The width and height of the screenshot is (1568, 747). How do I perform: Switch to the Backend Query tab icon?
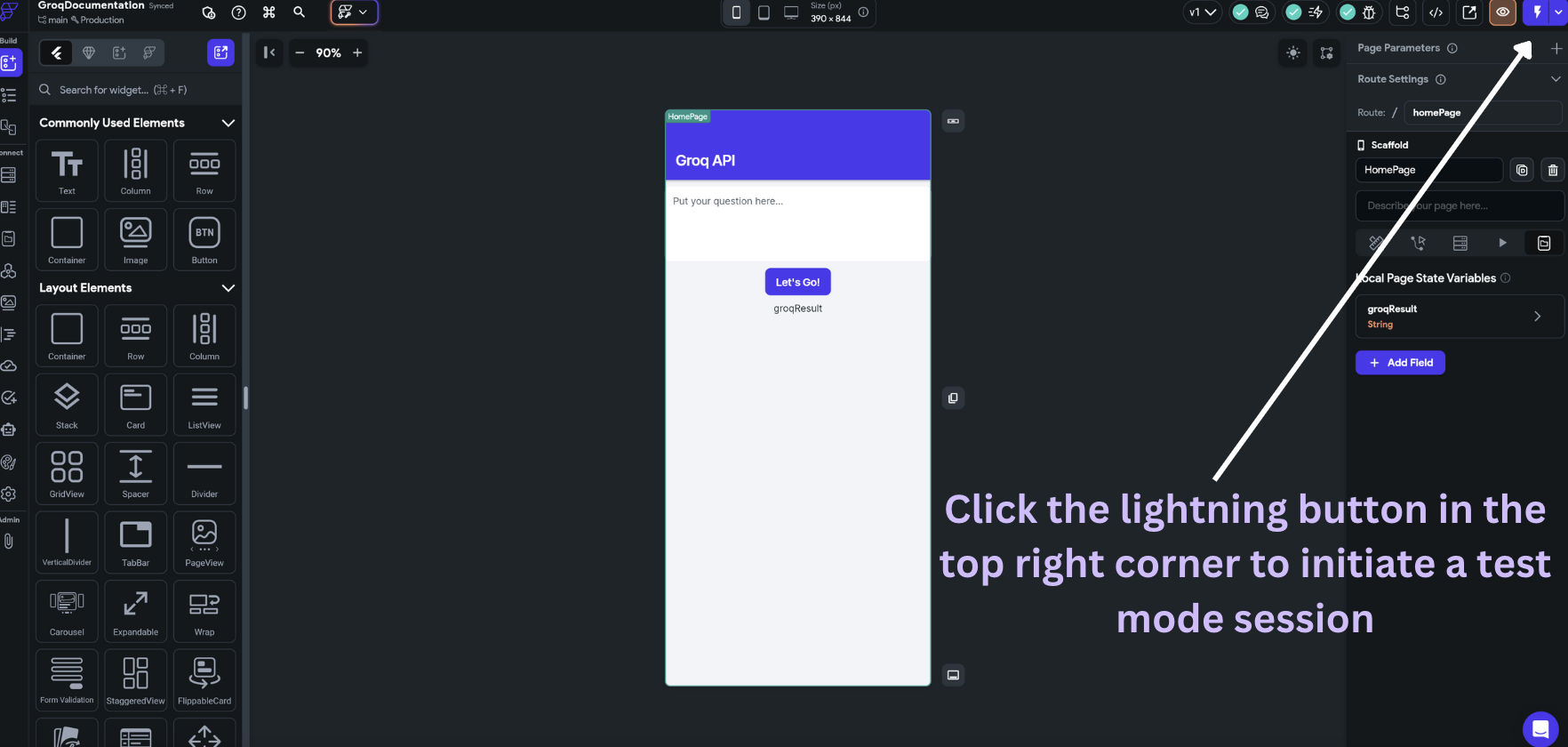tap(1460, 243)
